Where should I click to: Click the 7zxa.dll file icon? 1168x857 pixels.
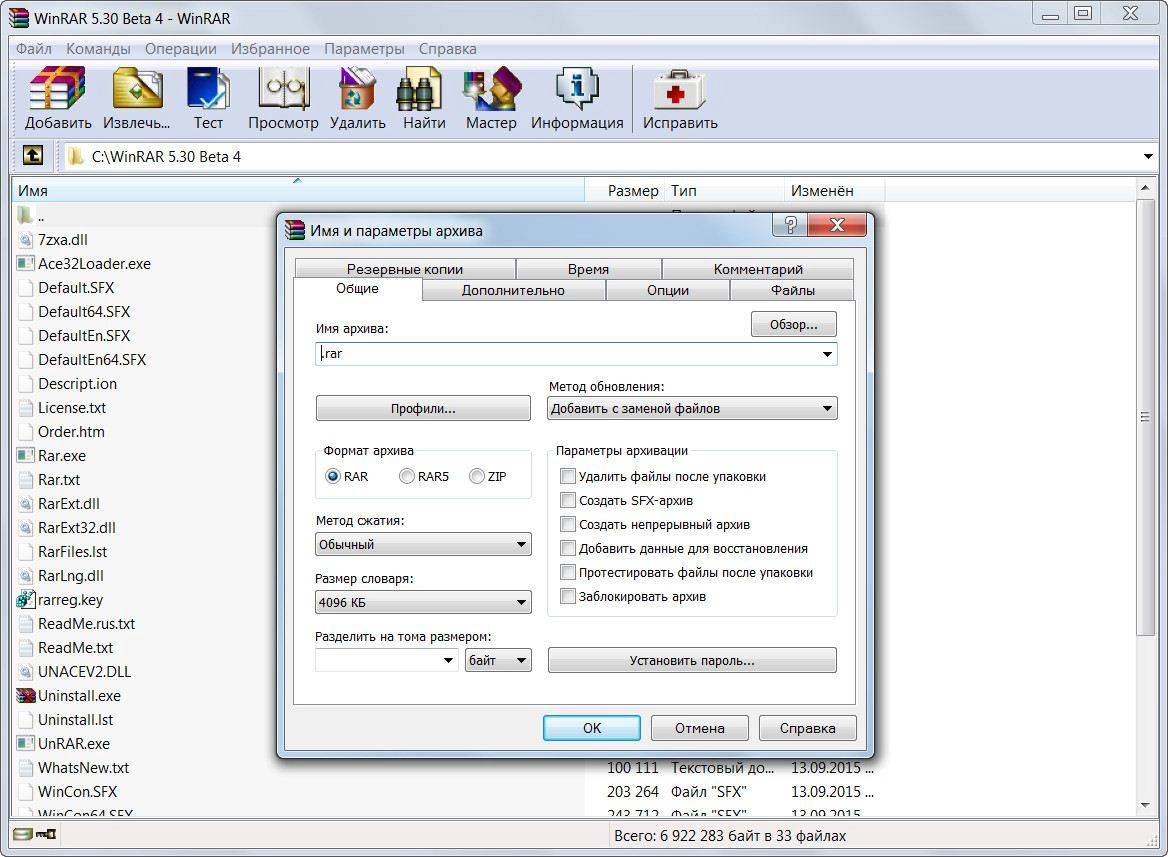(x=26, y=240)
